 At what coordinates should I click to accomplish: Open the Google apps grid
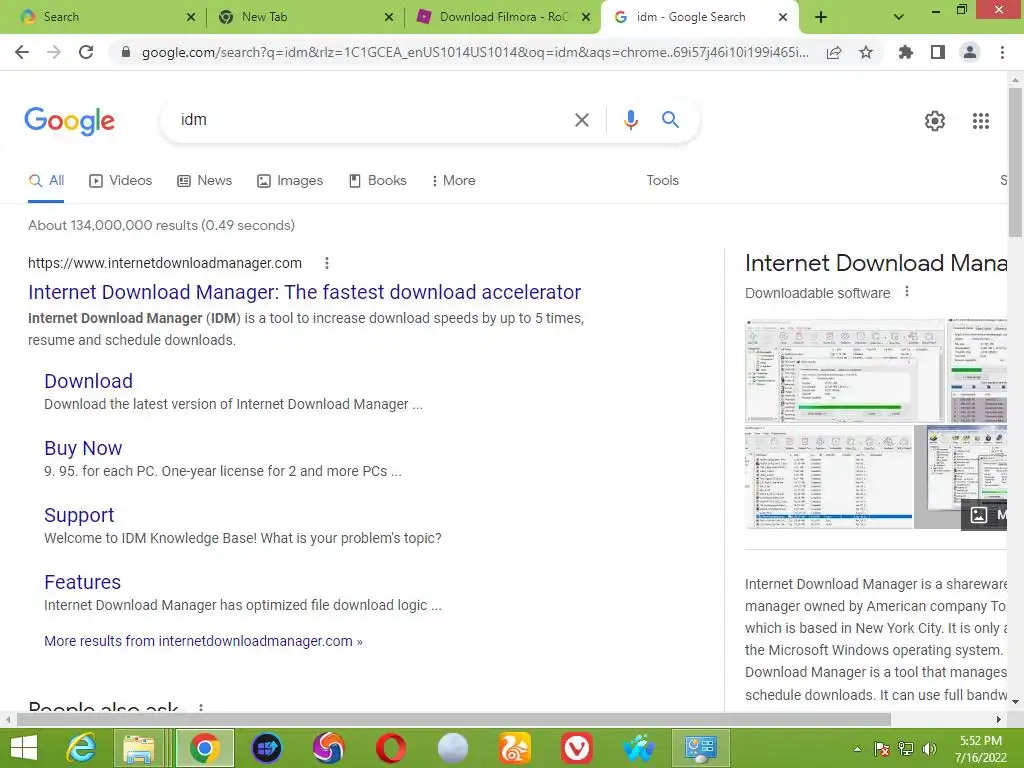(980, 121)
